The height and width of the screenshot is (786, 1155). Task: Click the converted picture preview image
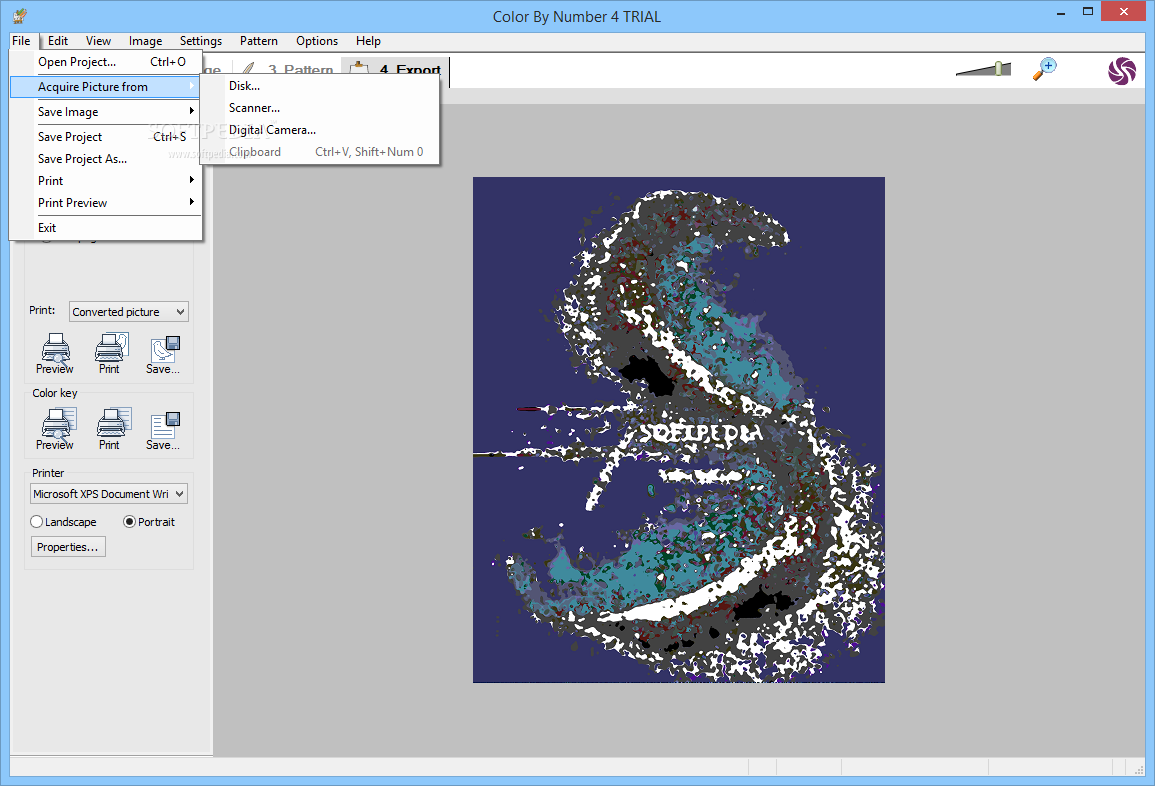pyautogui.click(x=678, y=429)
